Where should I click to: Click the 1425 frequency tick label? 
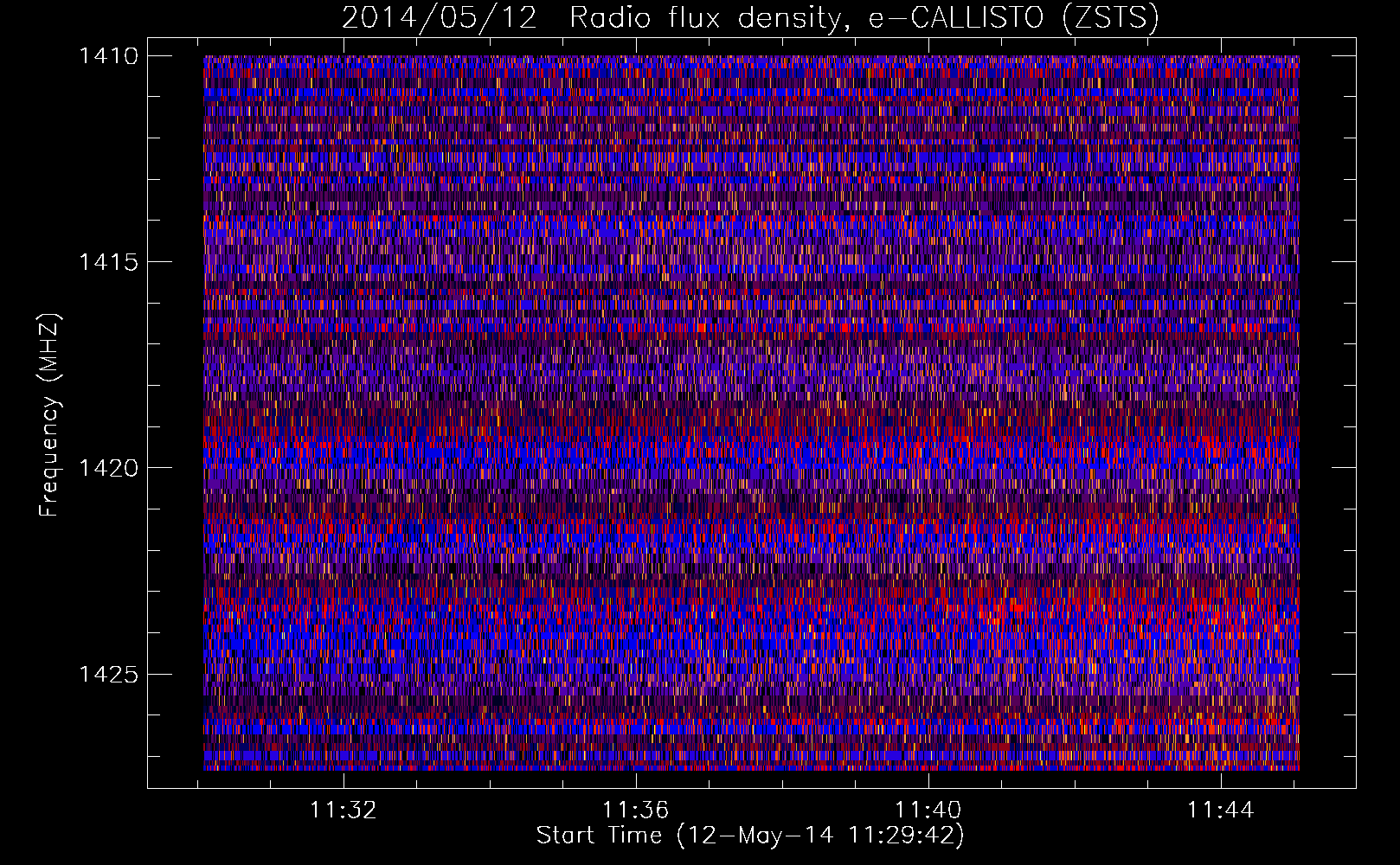(108, 674)
